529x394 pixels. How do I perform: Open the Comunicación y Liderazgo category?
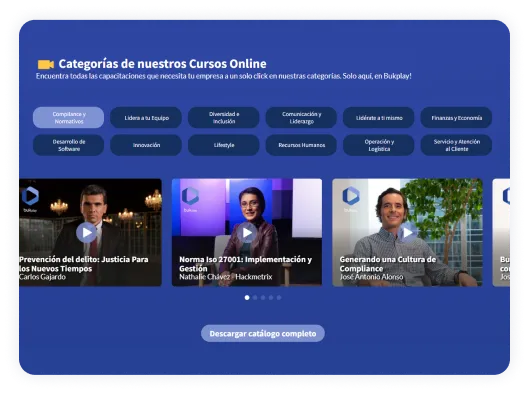(301, 118)
